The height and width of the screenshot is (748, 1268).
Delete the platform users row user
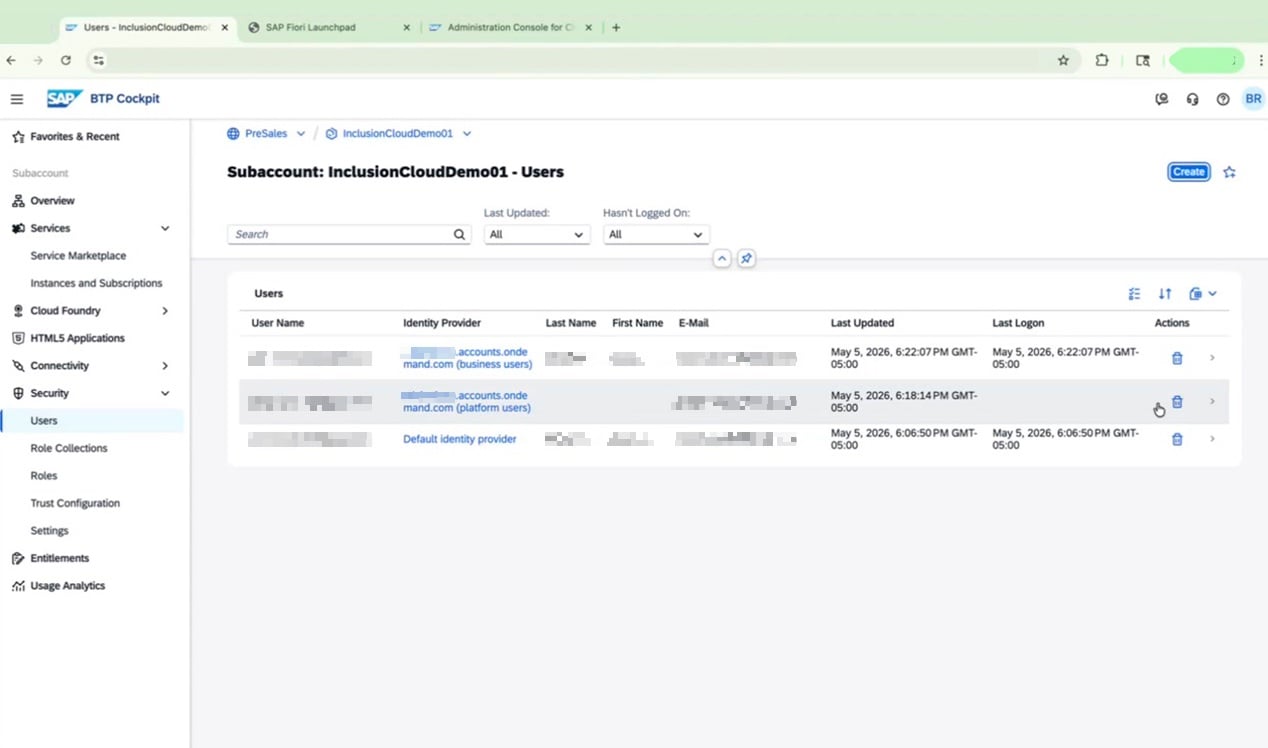(x=1177, y=402)
